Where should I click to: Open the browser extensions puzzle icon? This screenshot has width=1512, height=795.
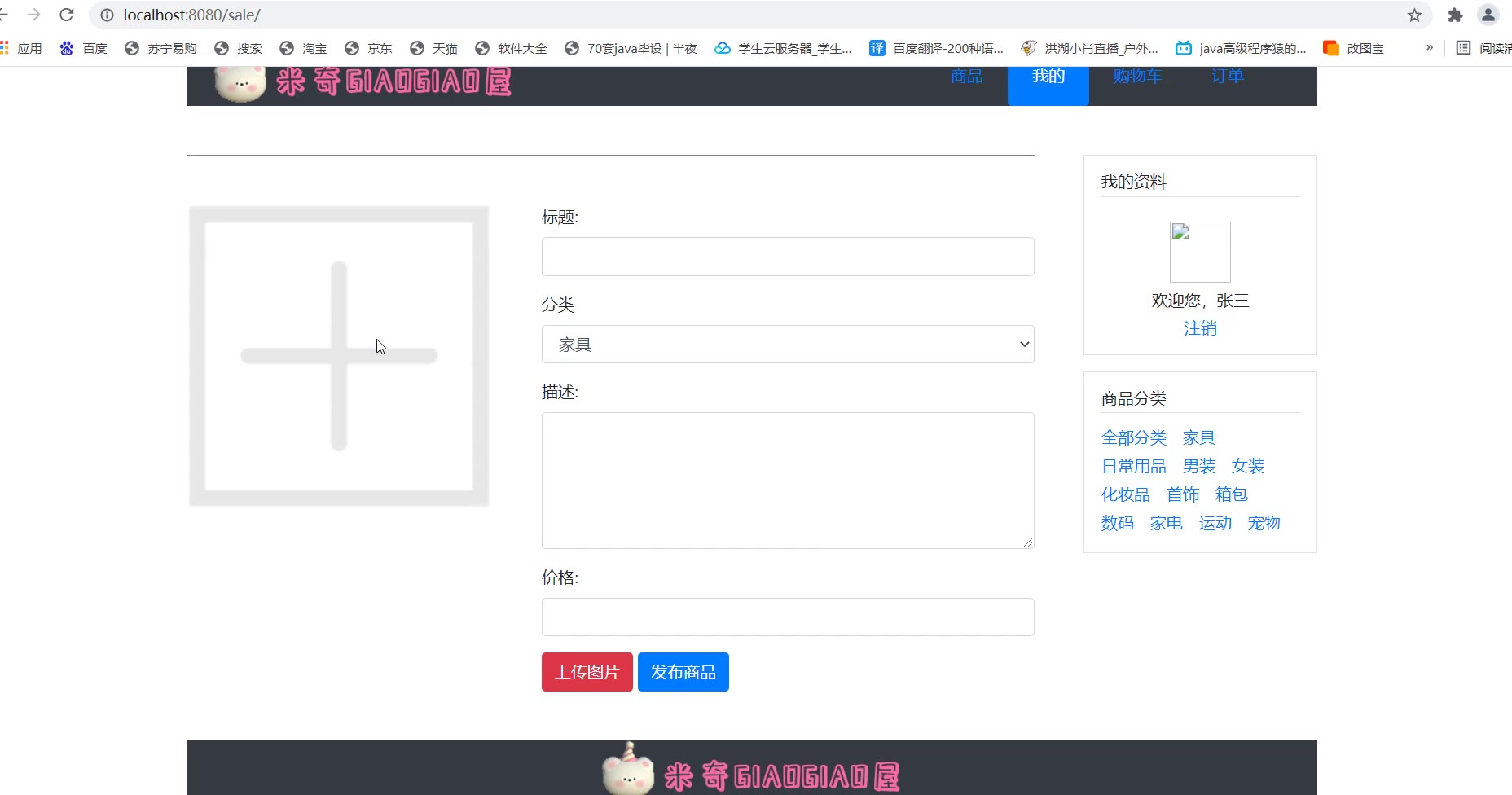1455,15
